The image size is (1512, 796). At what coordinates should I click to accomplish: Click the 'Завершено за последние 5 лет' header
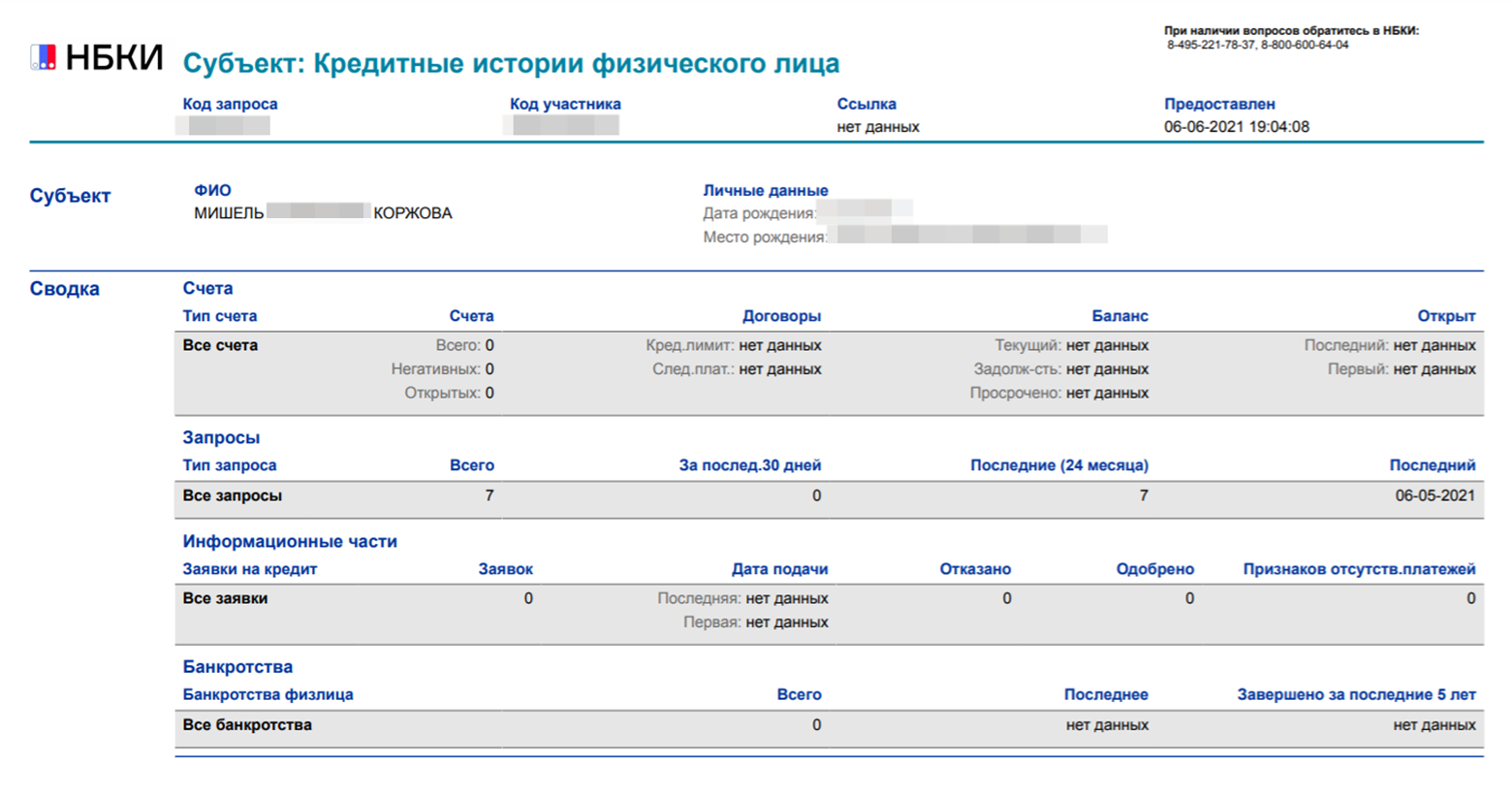tap(1356, 694)
